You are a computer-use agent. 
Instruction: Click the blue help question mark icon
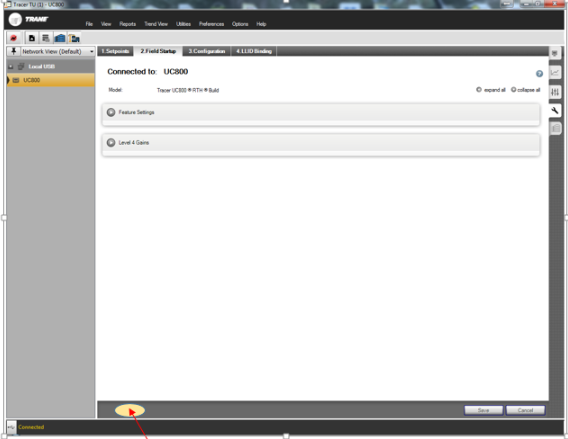pyautogui.click(x=539, y=74)
